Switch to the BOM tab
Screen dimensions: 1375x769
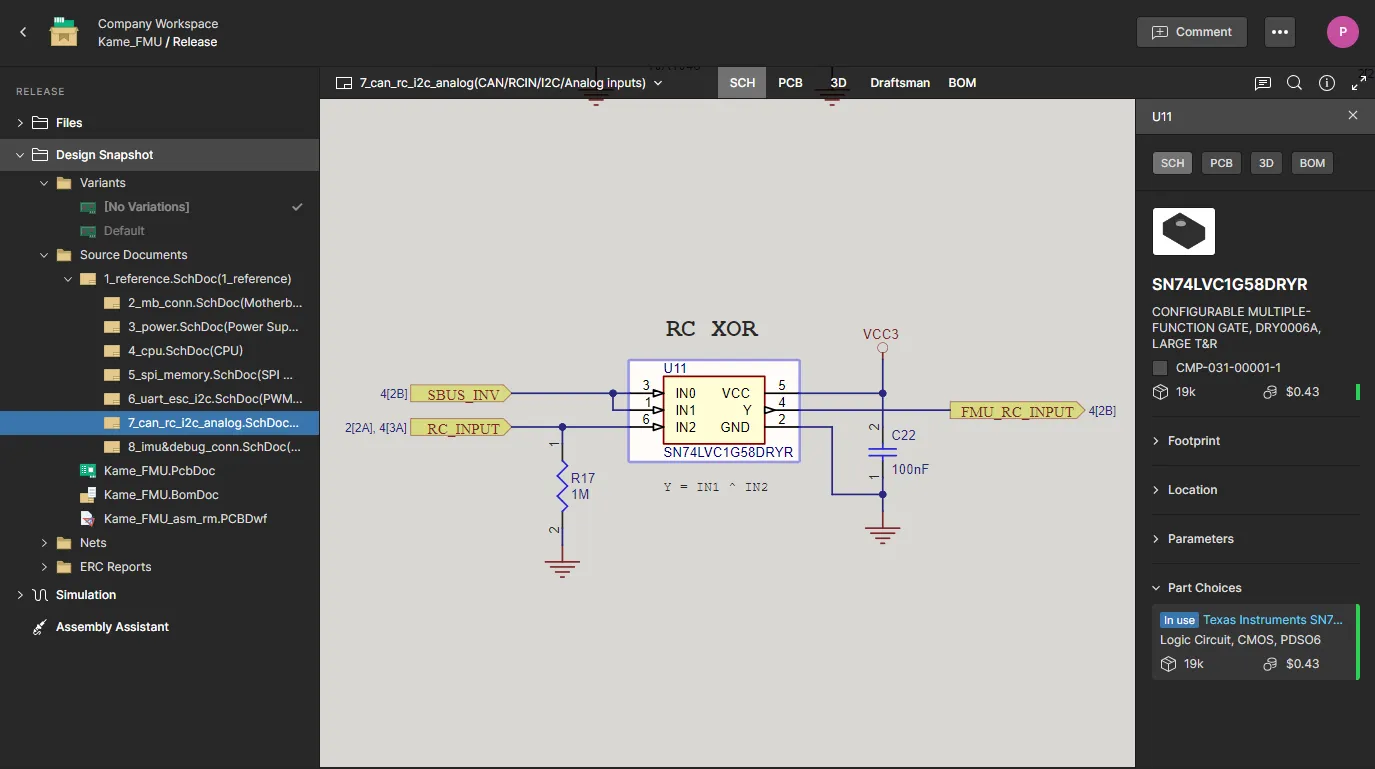pyautogui.click(x=962, y=83)
